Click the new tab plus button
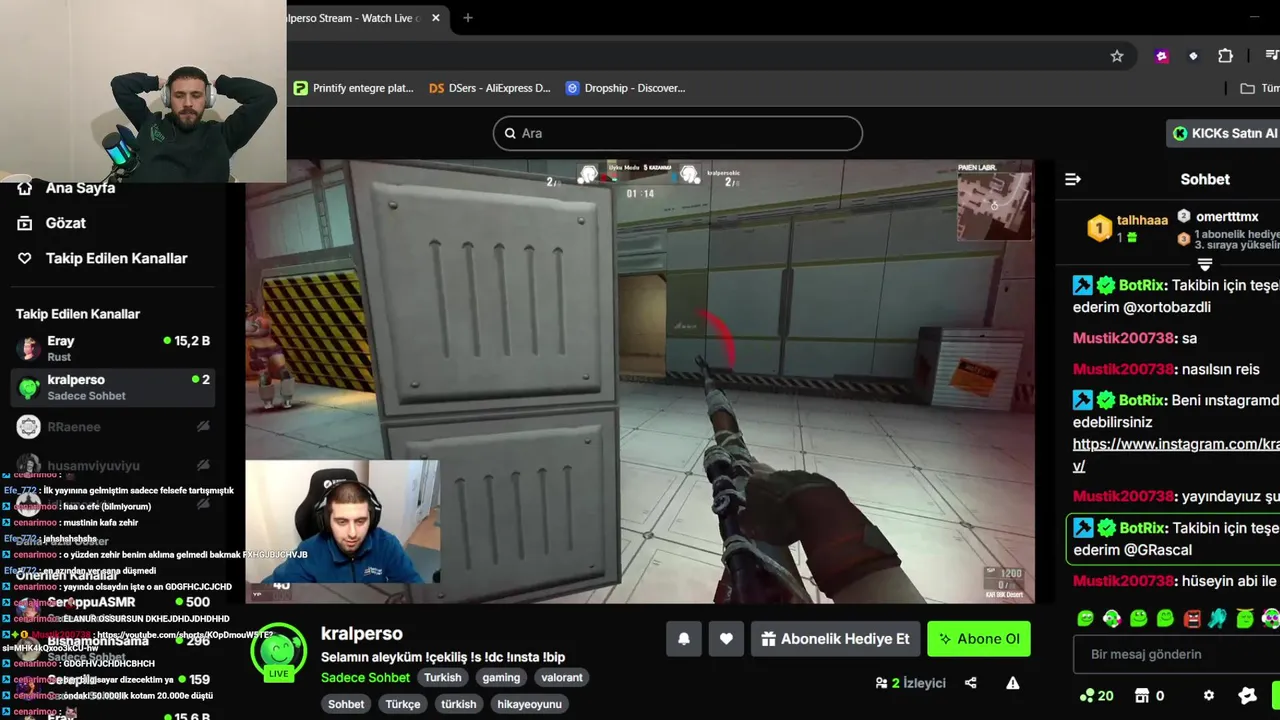 [467, 17]
